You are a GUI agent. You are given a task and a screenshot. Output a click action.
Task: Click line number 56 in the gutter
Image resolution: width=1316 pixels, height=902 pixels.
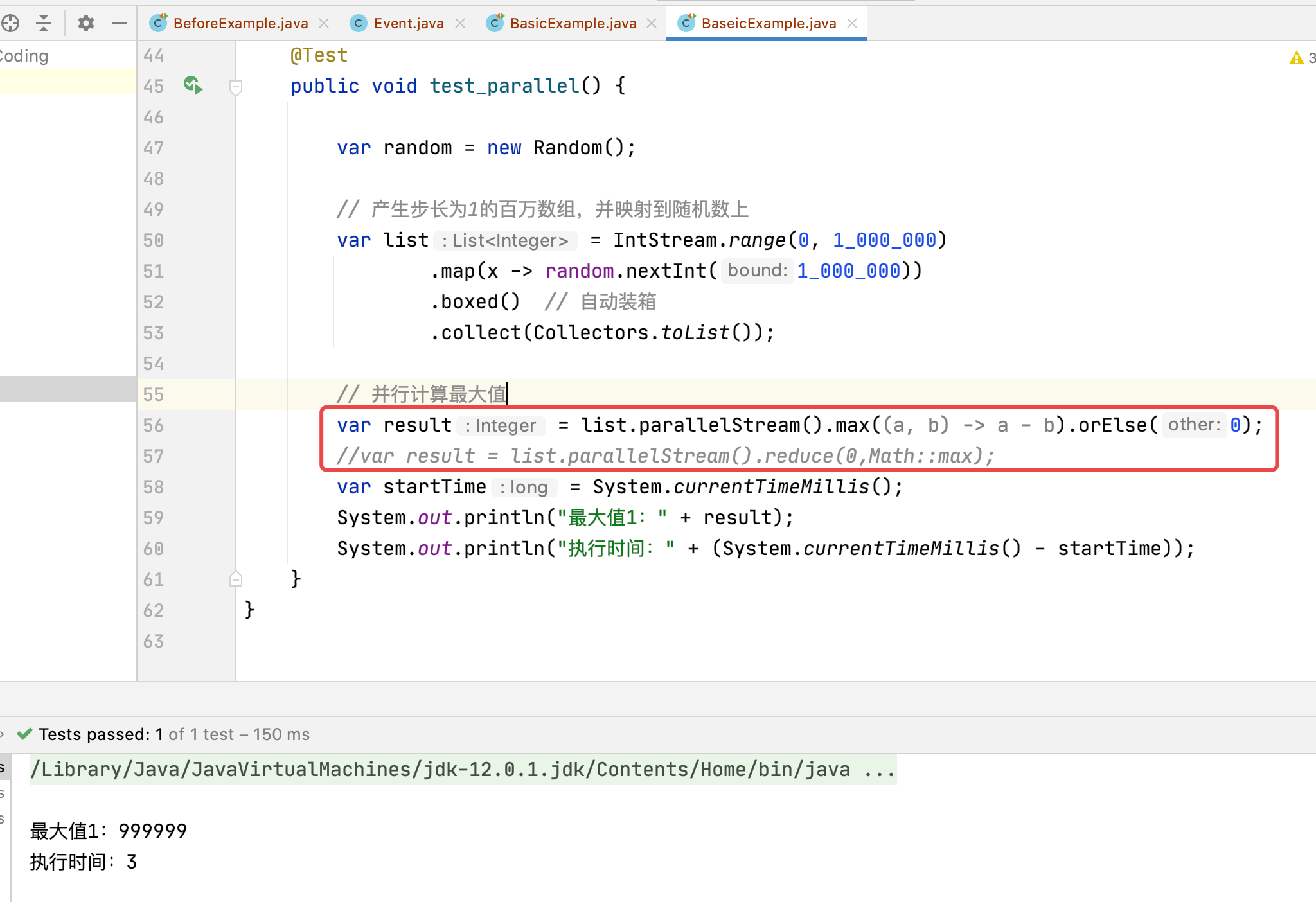click(154, 425)
